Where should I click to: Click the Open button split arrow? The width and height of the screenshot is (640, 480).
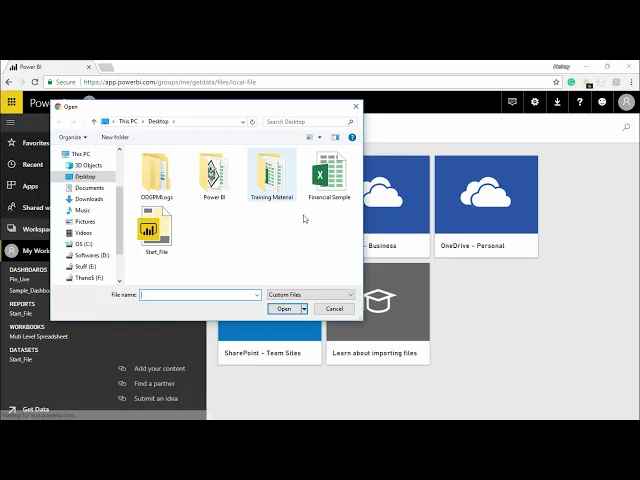pyautogui.click(x=304, y=309)
